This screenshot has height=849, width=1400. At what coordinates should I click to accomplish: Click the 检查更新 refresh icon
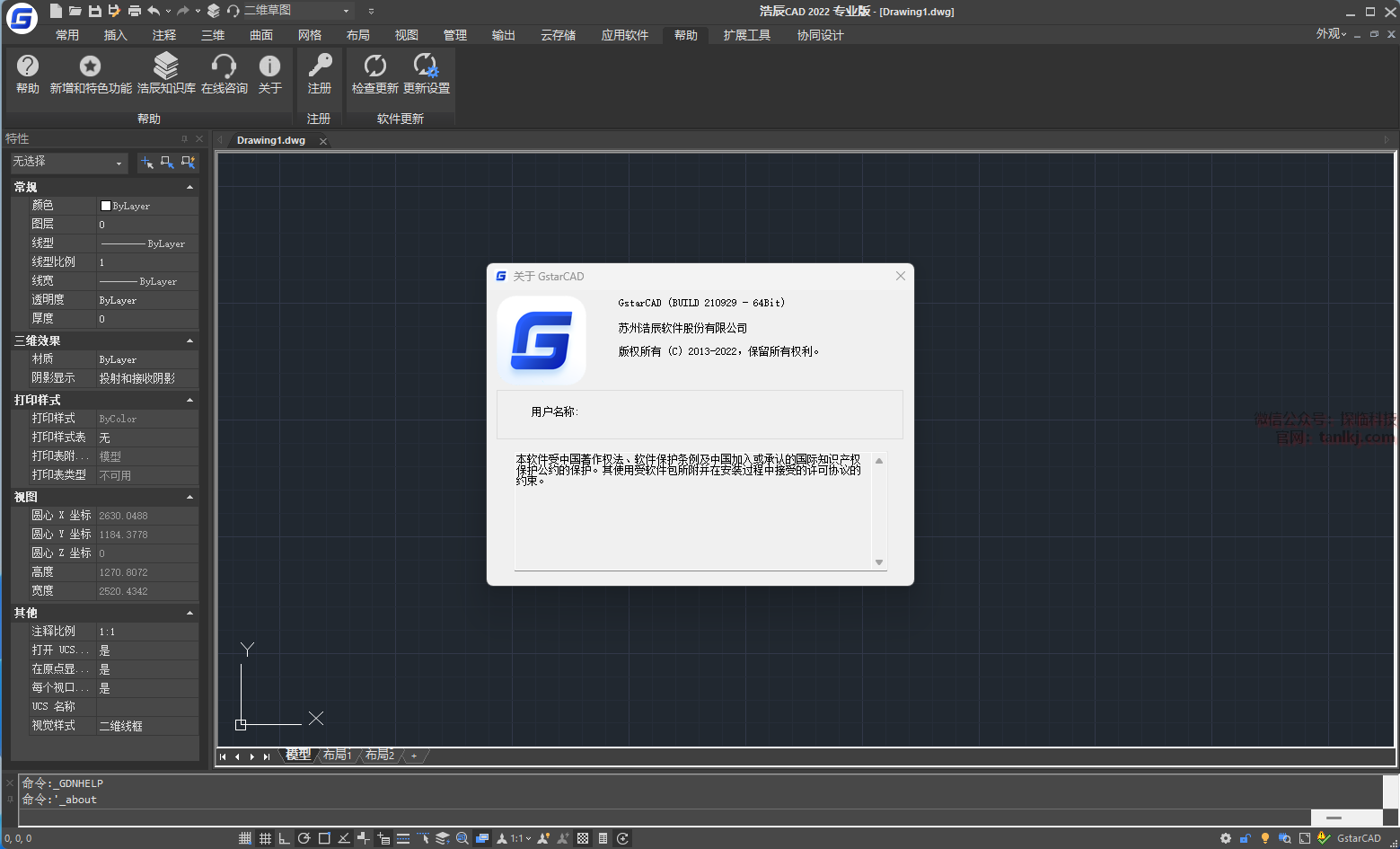(374, 66)
